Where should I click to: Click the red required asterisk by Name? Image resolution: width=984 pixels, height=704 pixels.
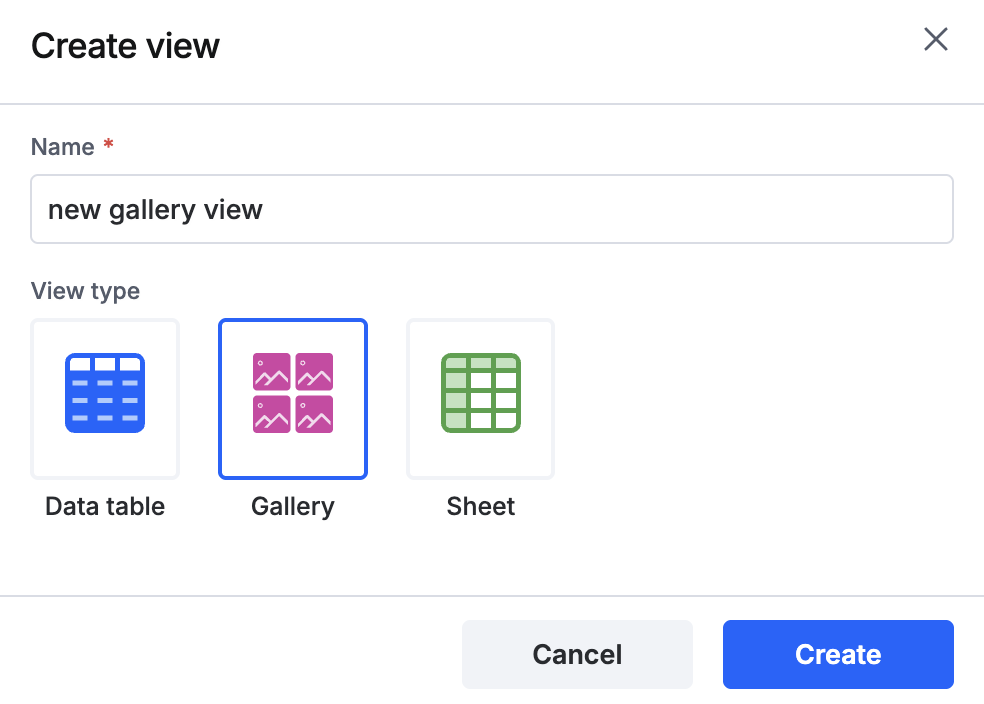tap(109, 144)
